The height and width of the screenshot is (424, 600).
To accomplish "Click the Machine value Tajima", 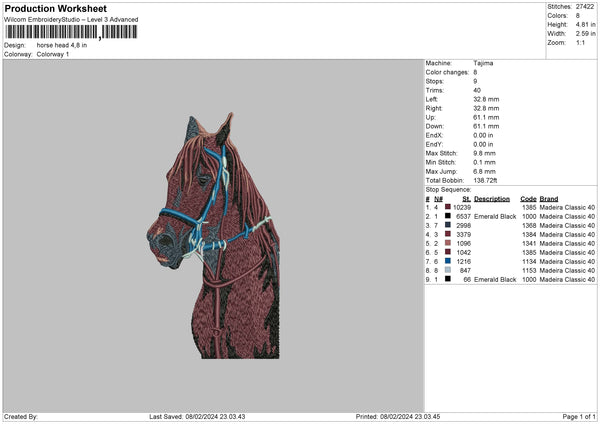I will click(483, 63).
